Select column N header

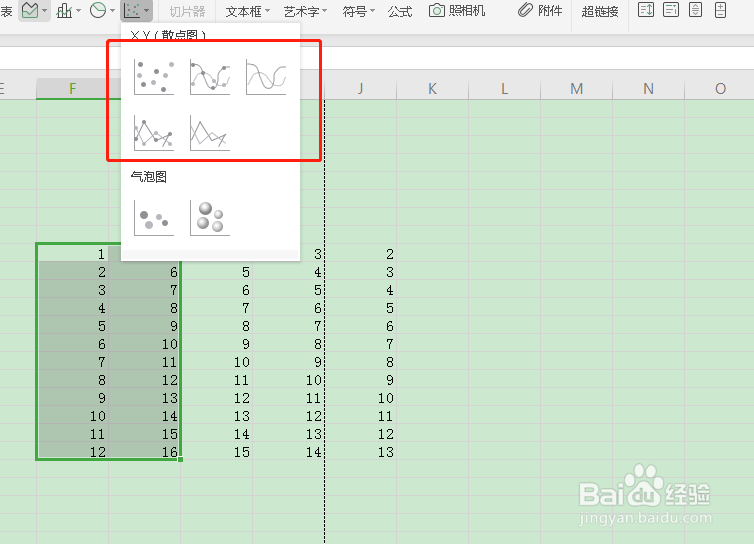(648, 89)
